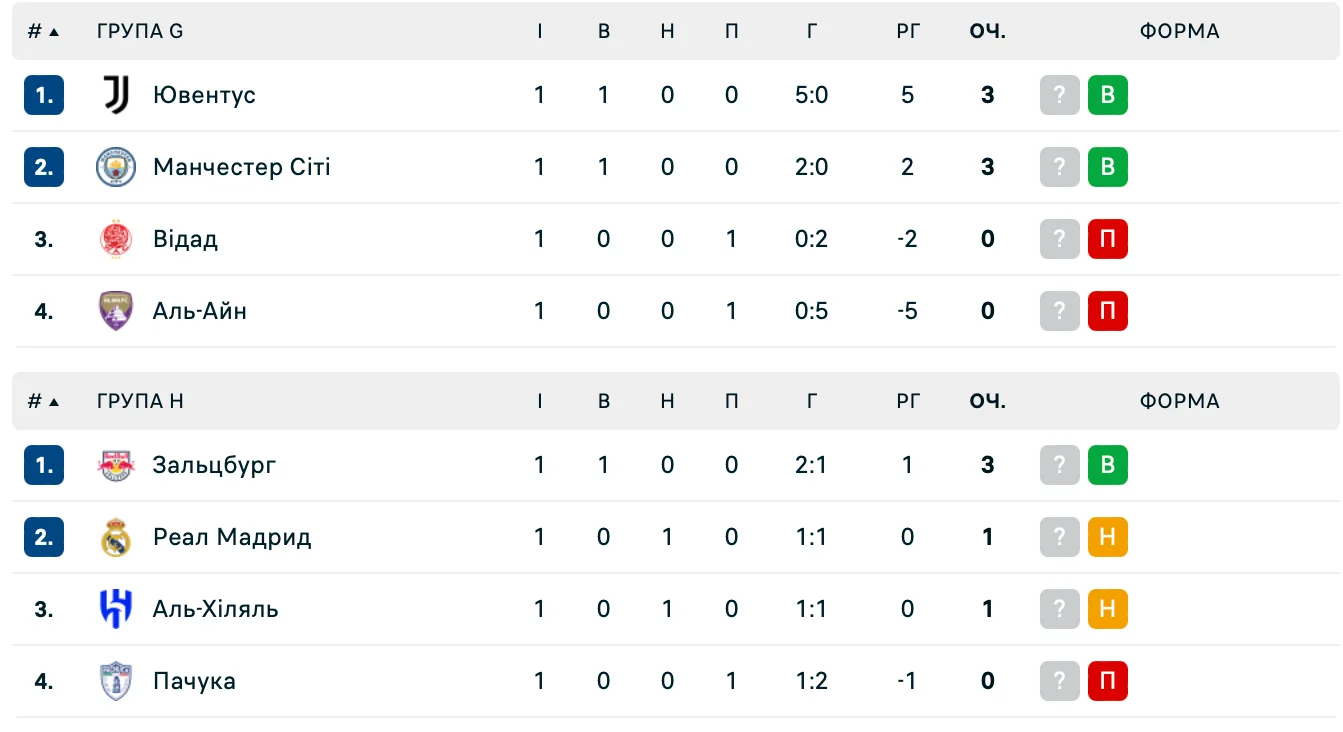
Task: Sort Group G by ОЧ. points header
Action: click(987, 31)
